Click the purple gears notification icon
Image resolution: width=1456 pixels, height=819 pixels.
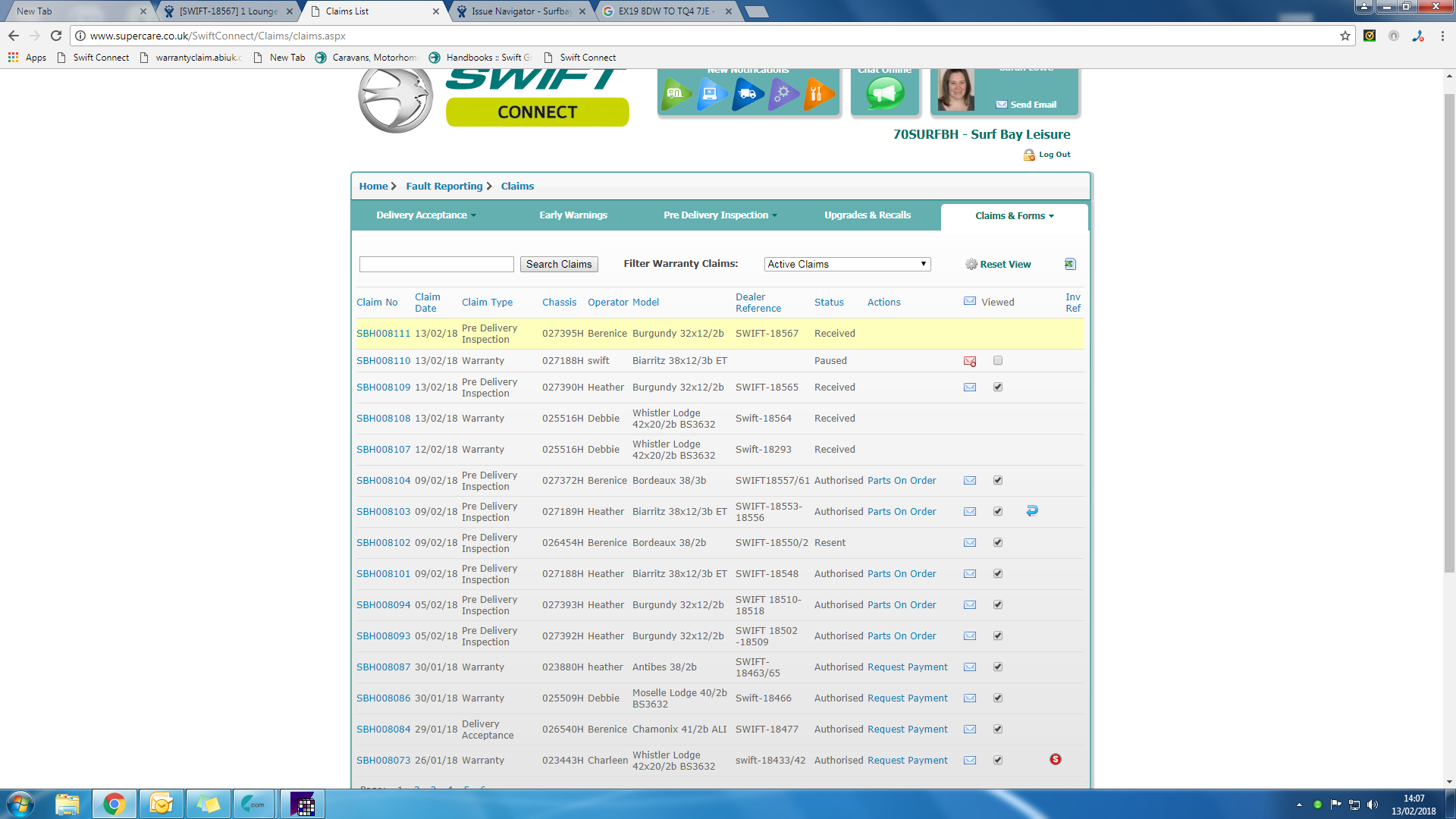click(783, 94)
